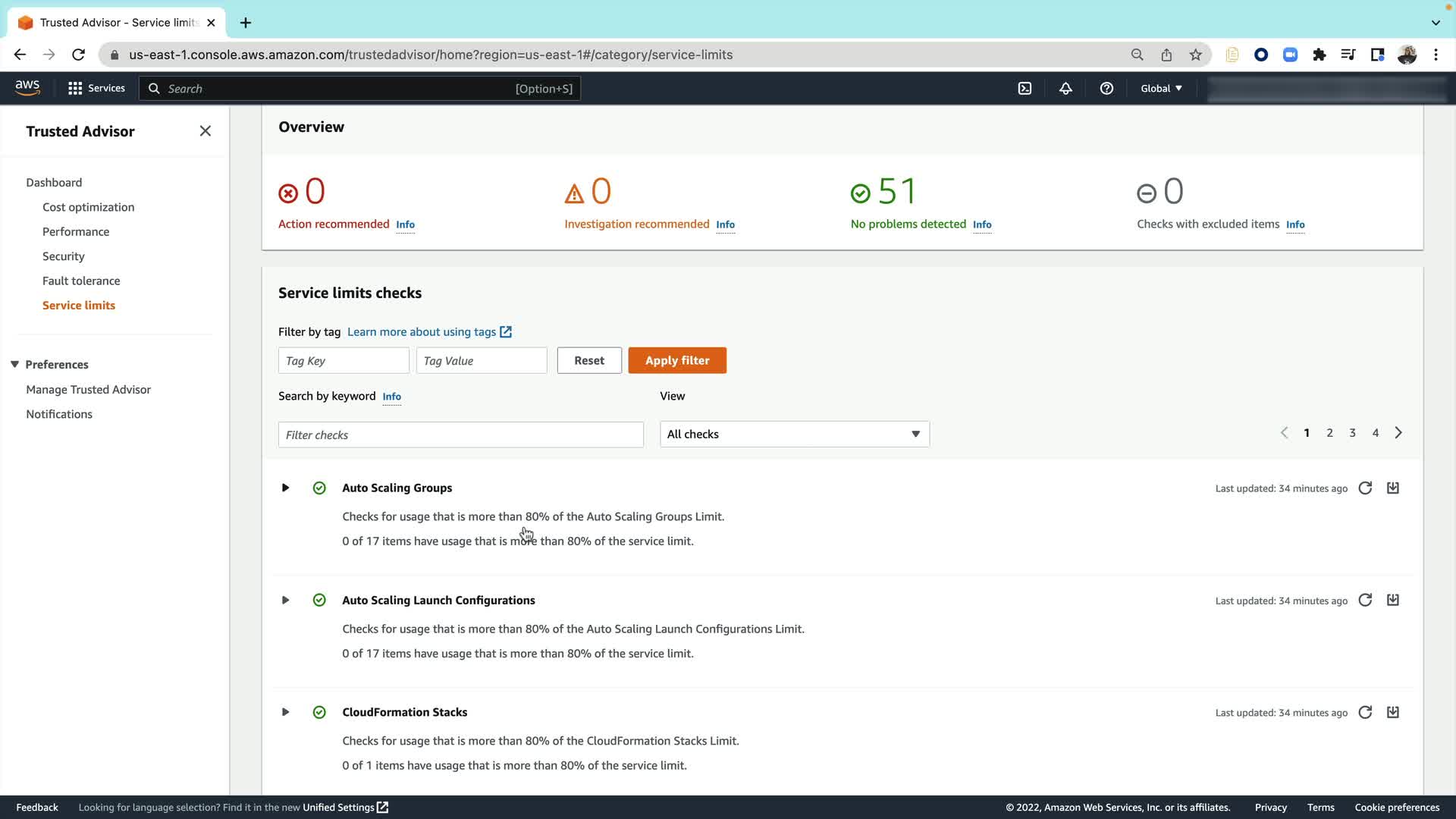Open the notifications bell icon
Image resolution: width=1456 pixels, height=819 pixels.
[x=1065, y=89]
